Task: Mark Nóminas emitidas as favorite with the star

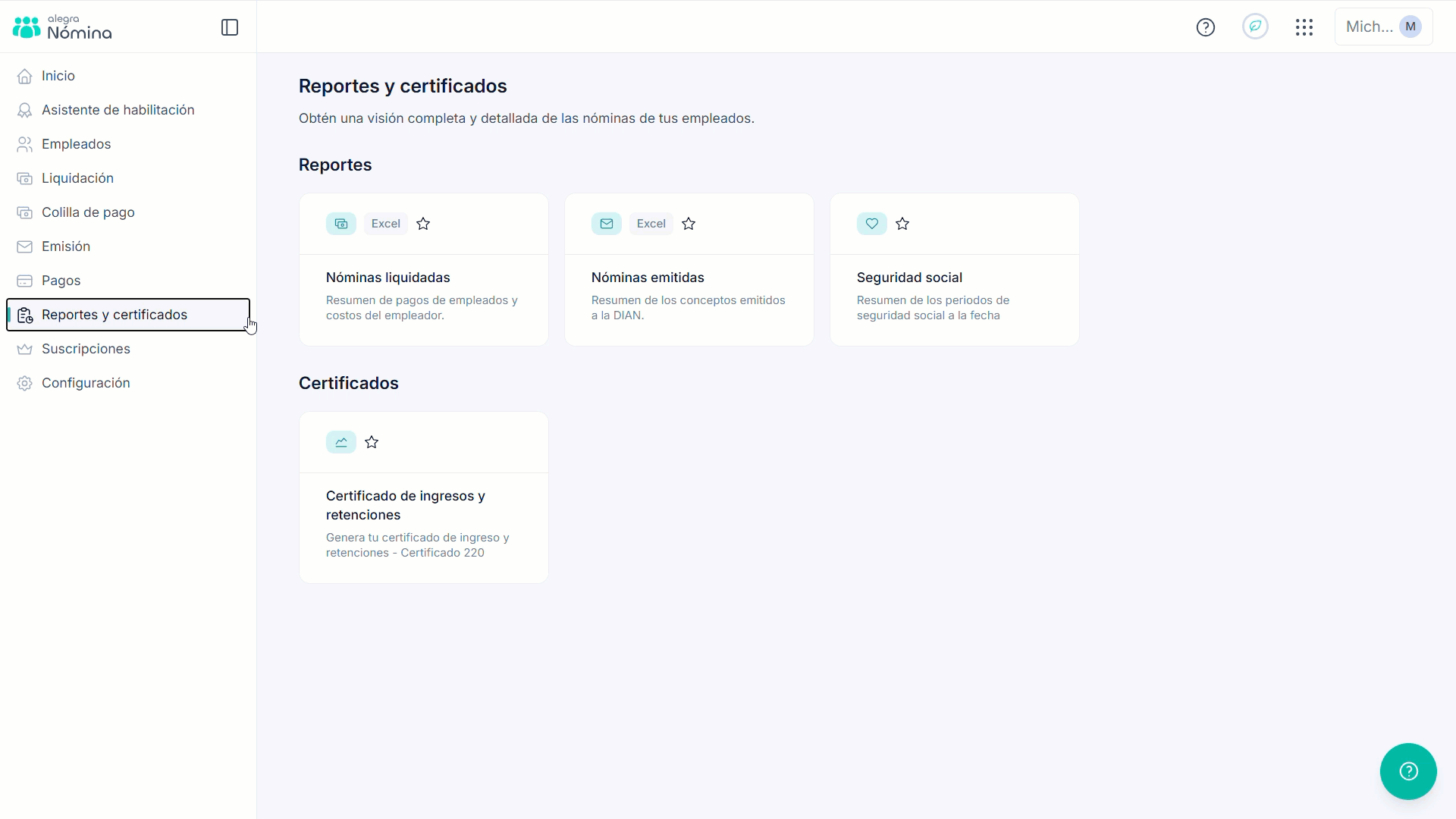Action: coord(689,224)
